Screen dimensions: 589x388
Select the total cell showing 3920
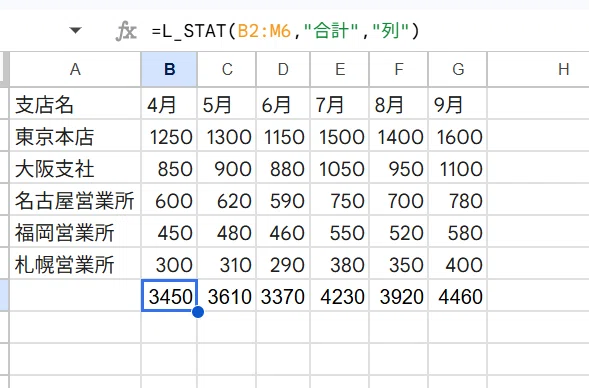(399, 296)
